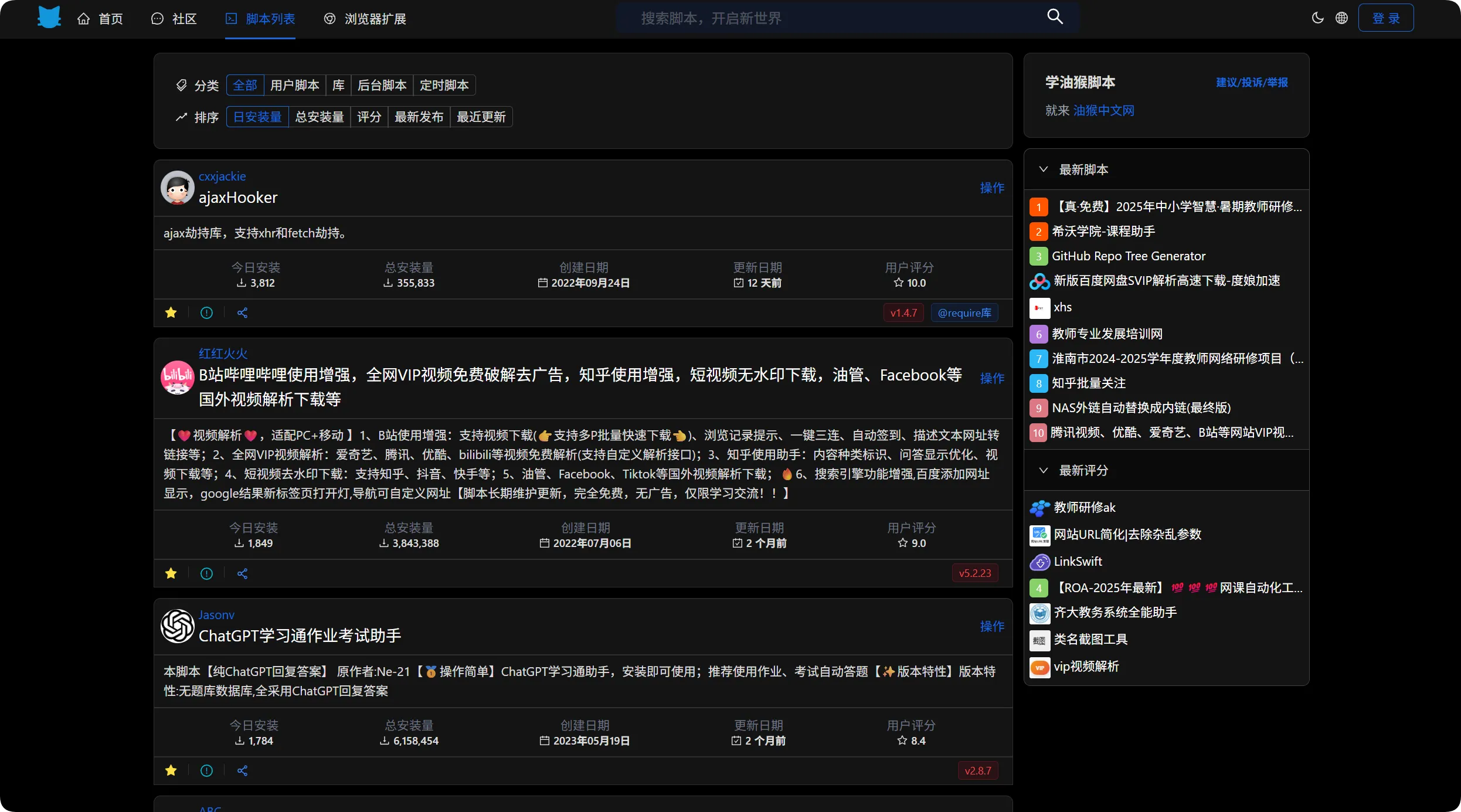Favorite the ChatGPT script via the star
The image size is (1461, 812).
[x=170, y=770]
